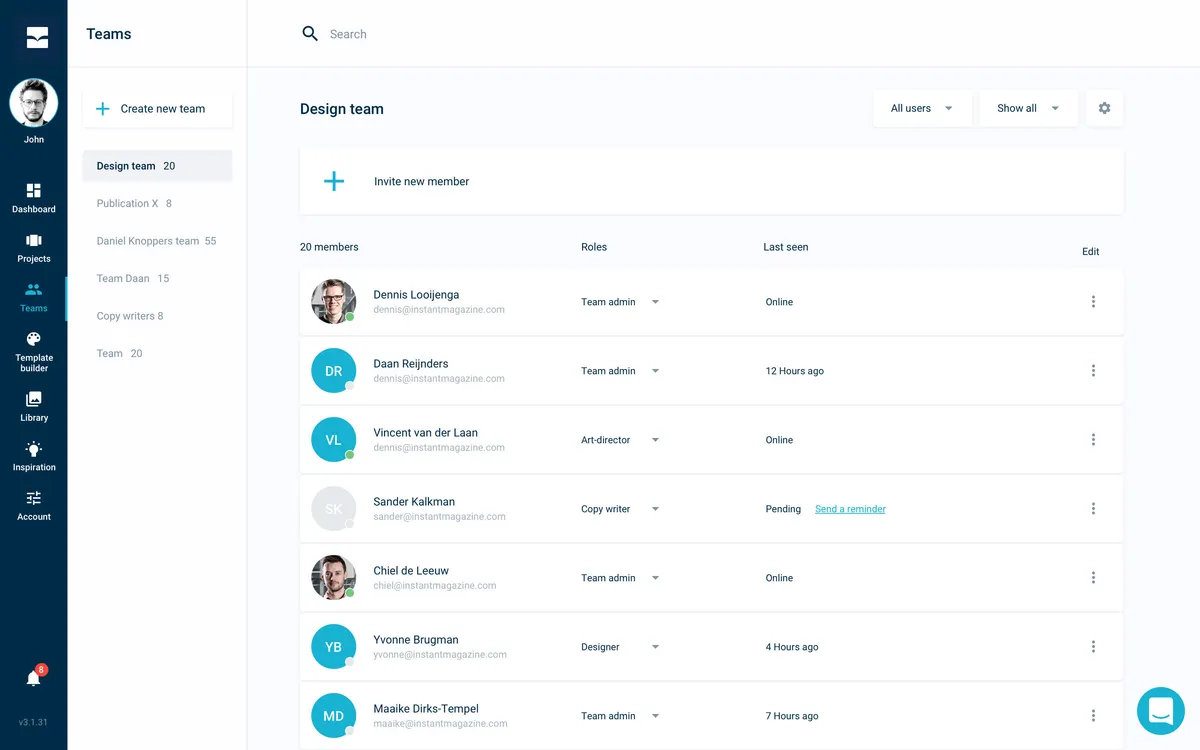The width and height of the screenshot is (1200, 750).
Task: Open the chat support bubble
Action: click(x=1161, y=711)
